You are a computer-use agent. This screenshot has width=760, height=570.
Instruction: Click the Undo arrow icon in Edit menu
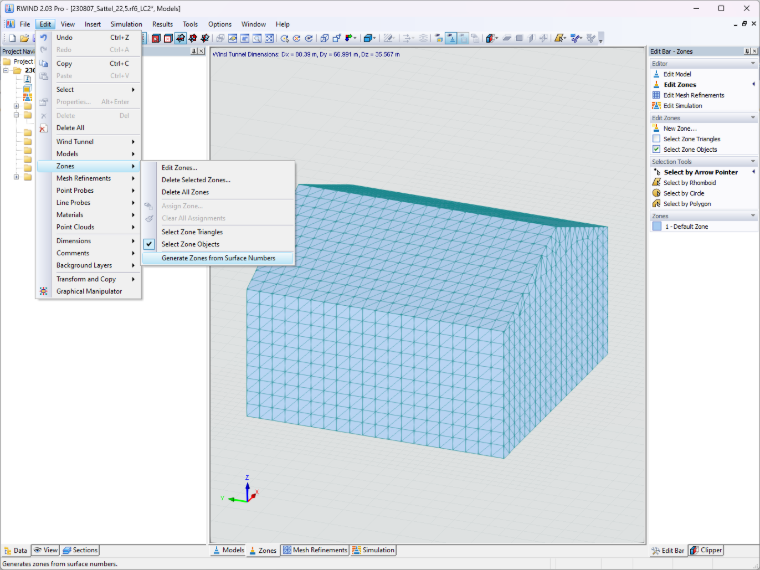(44, 37)
